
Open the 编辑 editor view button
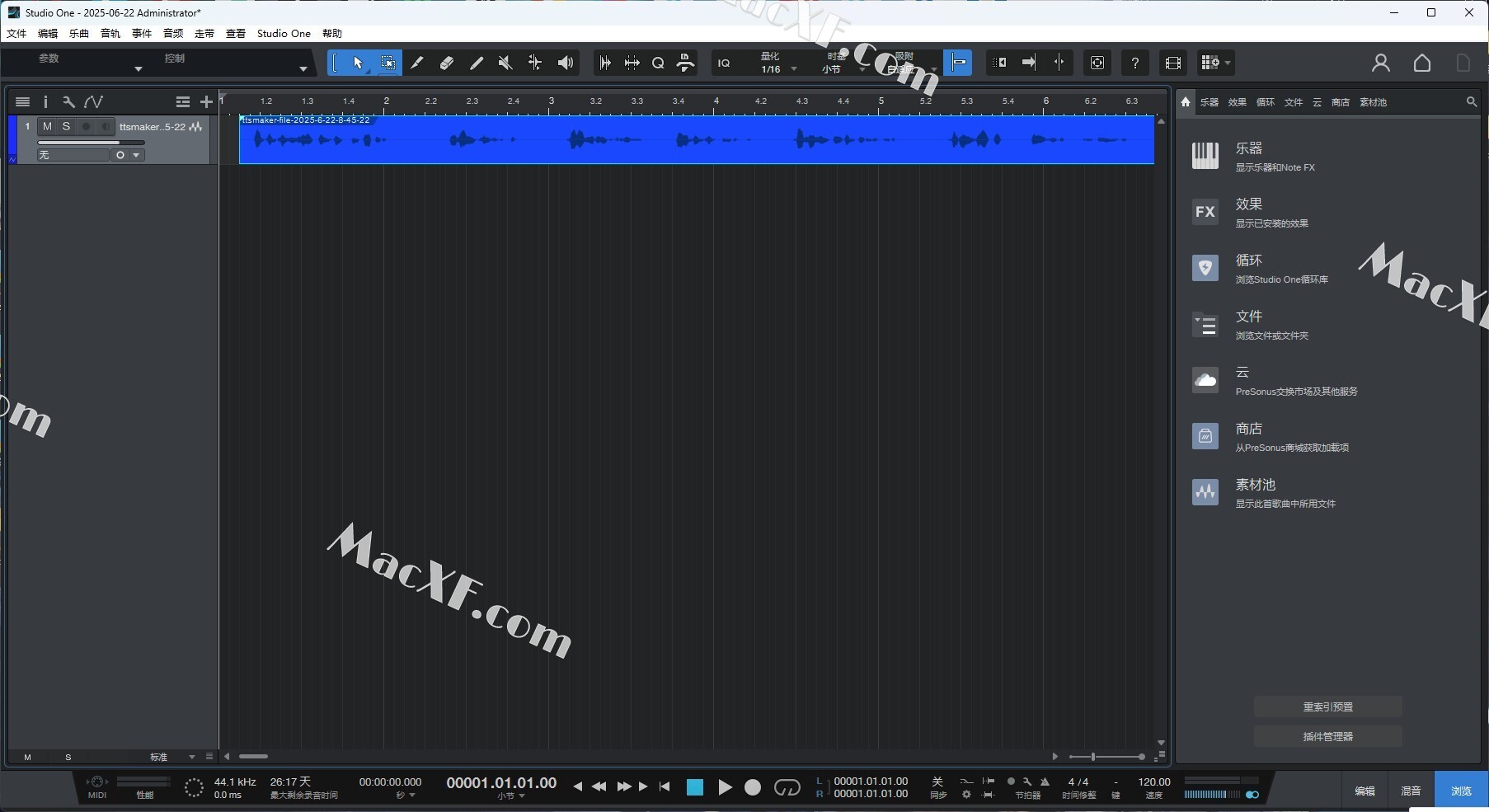[x=1365, y=791]
